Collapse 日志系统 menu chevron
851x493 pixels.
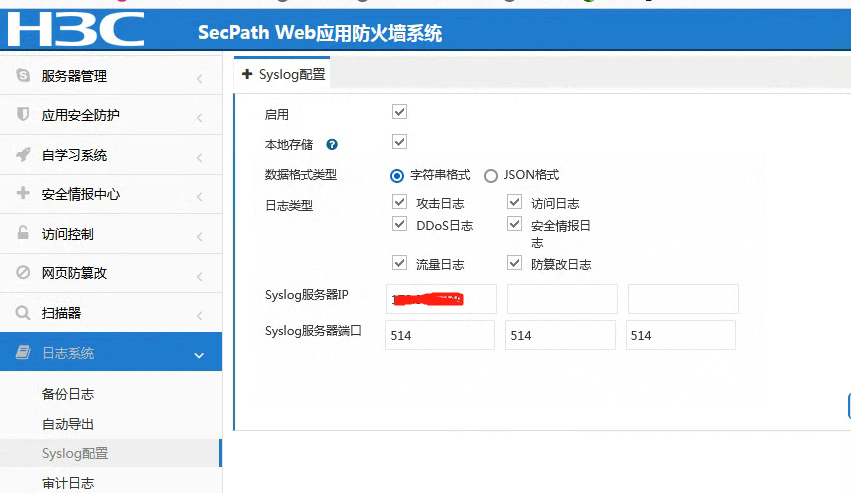[x=199, y=356]
